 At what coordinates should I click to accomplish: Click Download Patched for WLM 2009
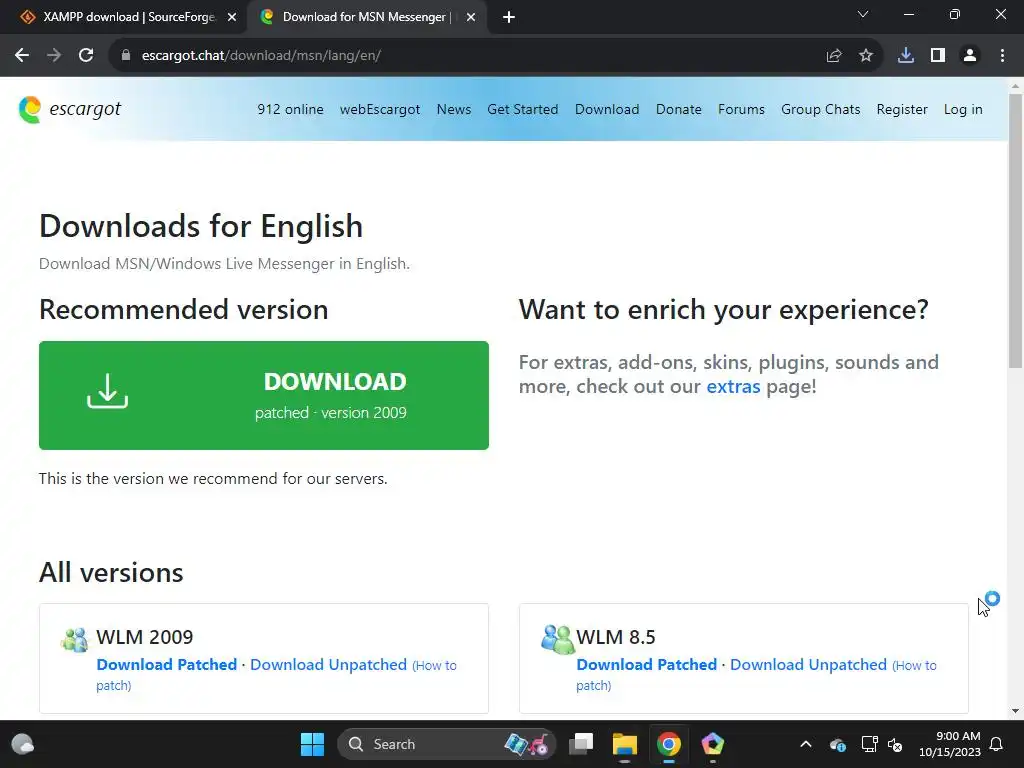(167, 665)
